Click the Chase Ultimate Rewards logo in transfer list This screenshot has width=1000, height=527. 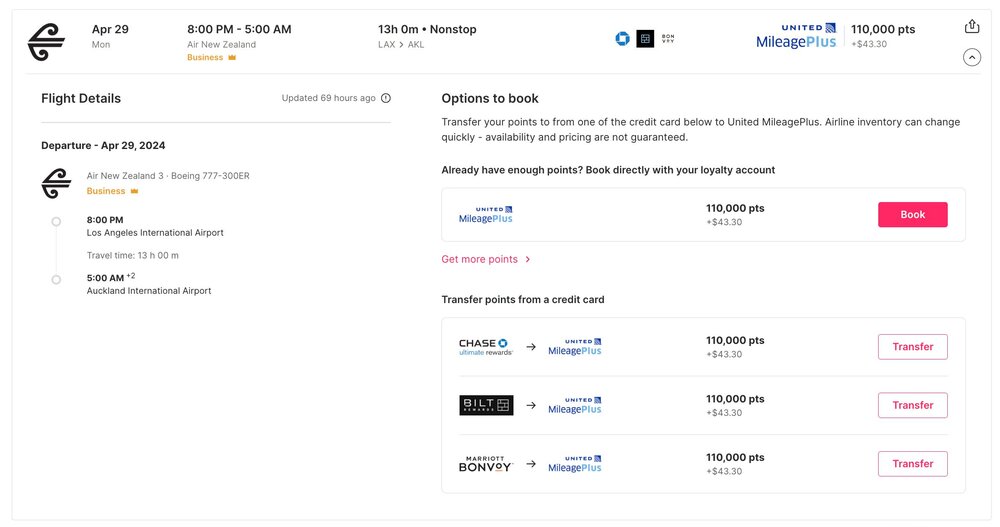[x=485, y=347]
